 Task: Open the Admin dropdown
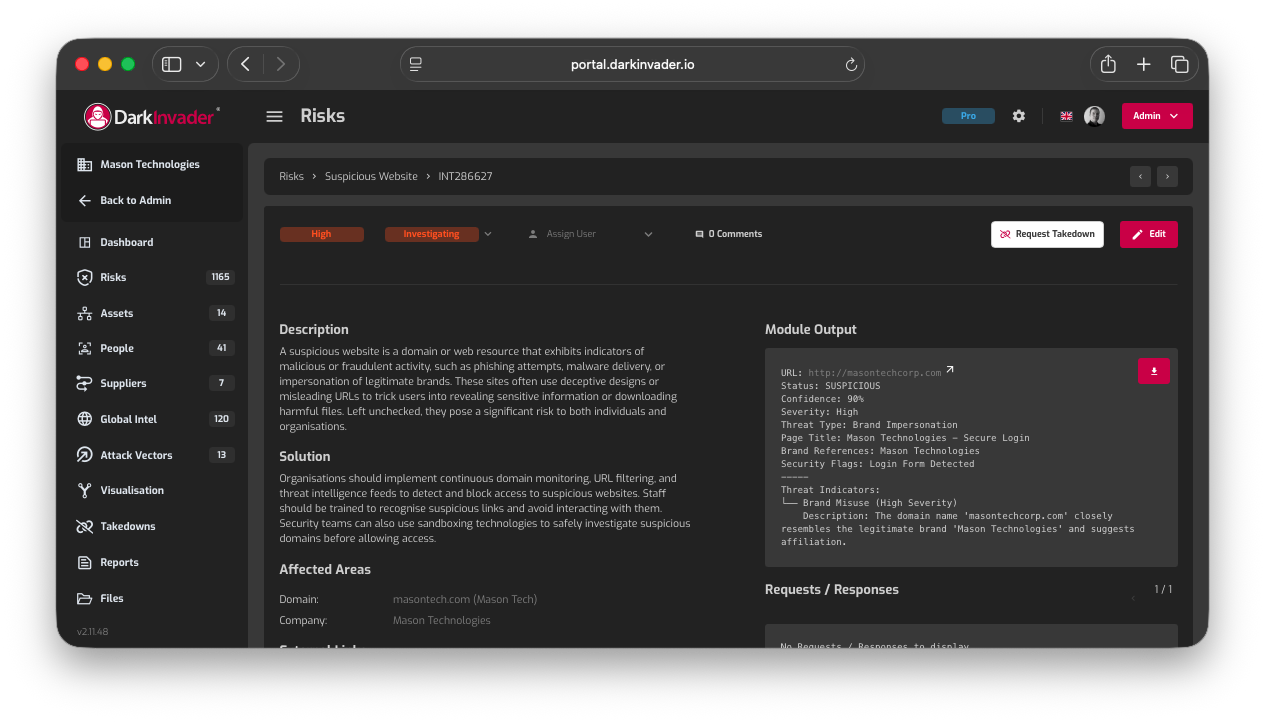point(1157,116)
